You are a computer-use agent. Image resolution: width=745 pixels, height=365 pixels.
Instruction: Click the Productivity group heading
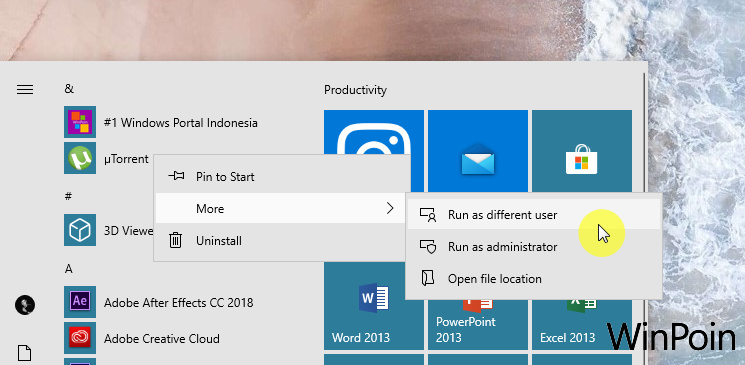355,90
